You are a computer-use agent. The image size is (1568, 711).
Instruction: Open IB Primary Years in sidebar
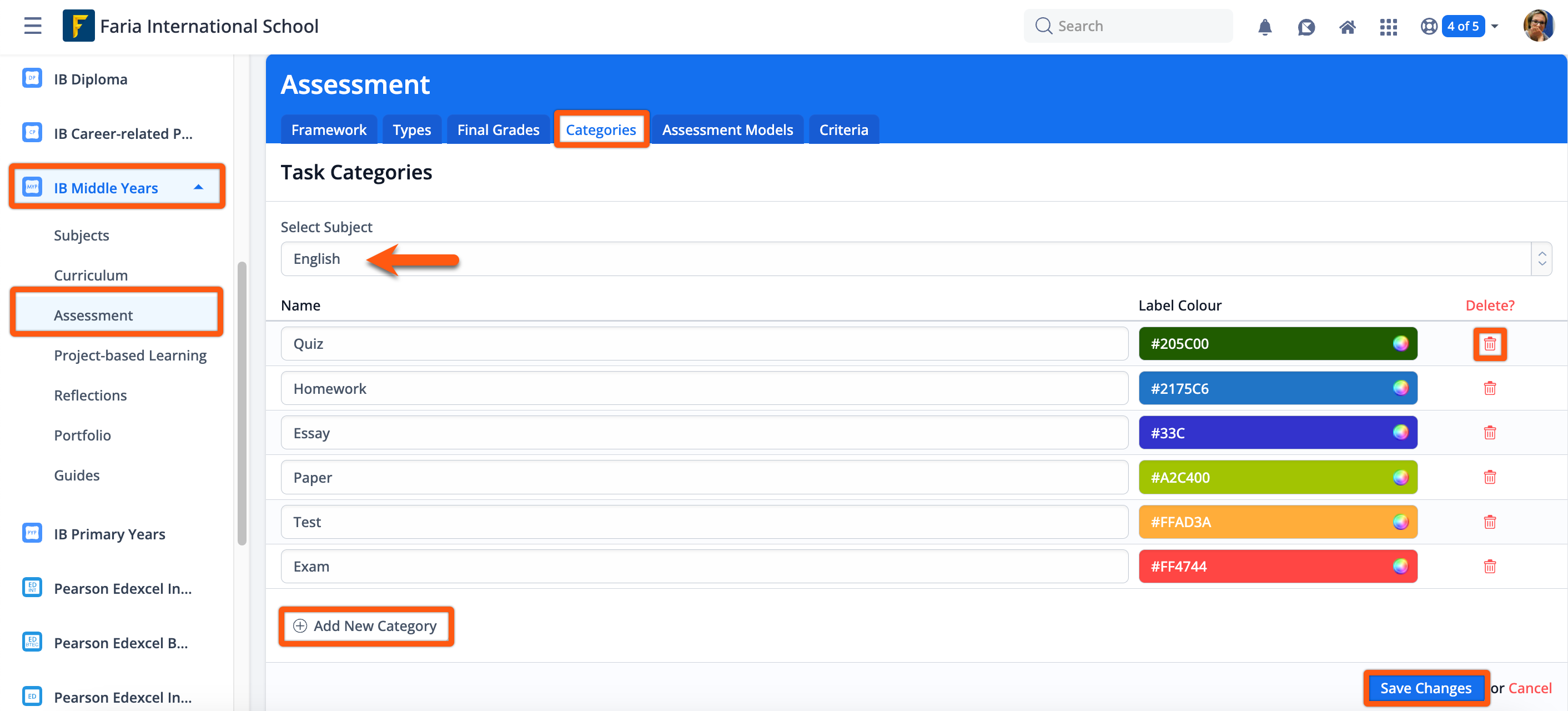click(109, 534)
